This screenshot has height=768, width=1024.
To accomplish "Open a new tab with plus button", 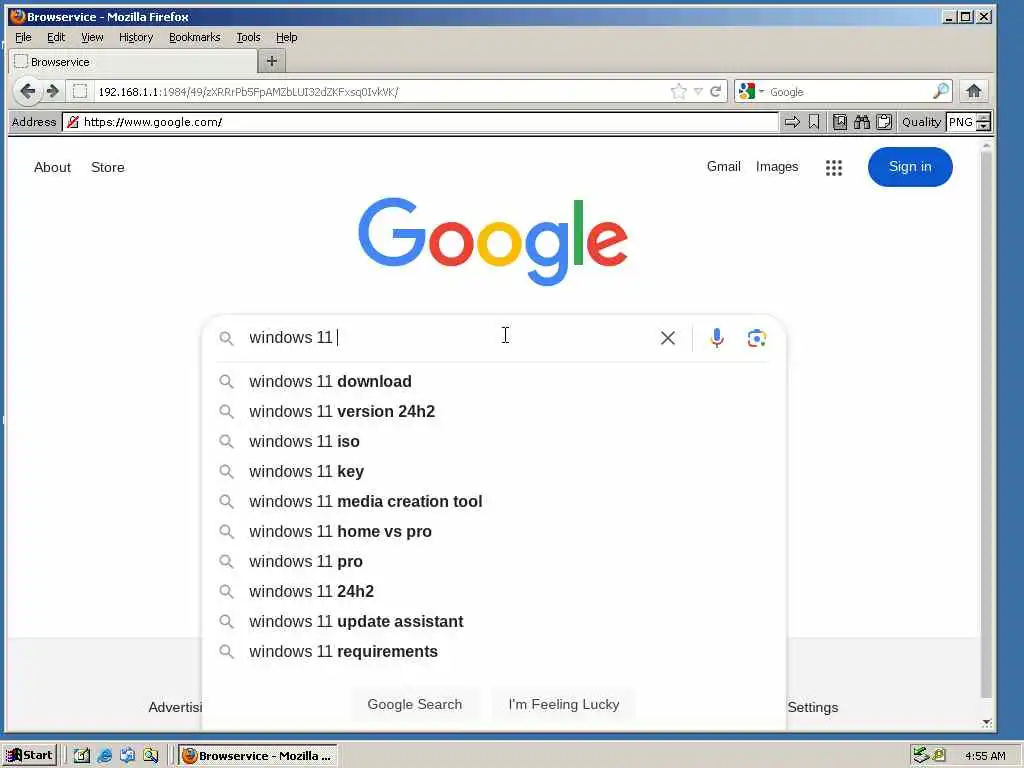I will point(272,61).
